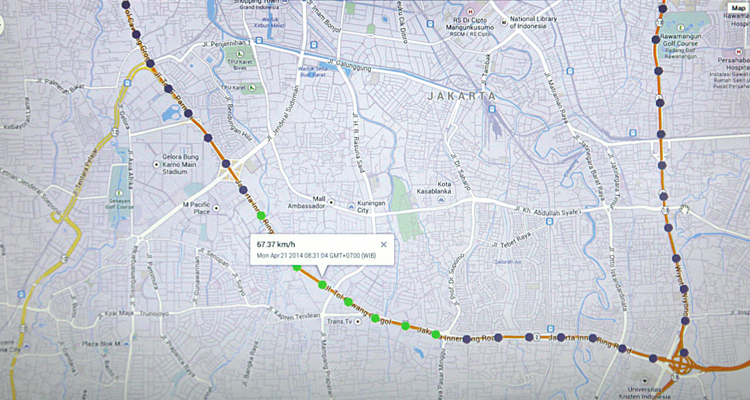This screenshot has width=750, height=400.
Task: Select transit stop icon near Jl. Tebet Raya
Action: pyautogui.click(x=549, y=222)
